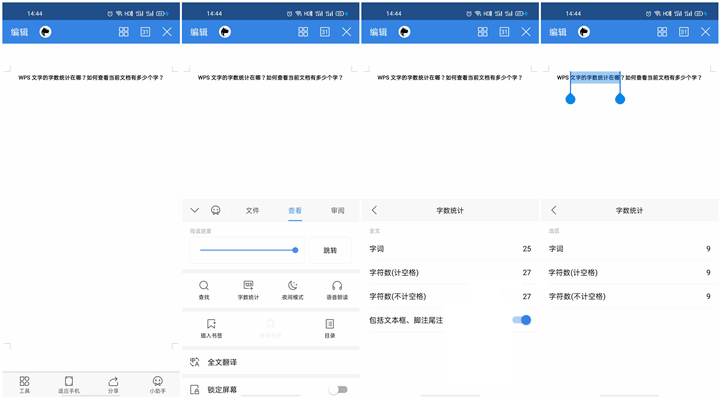Tap the document sentence above the 查看 panel

point(270,78)
